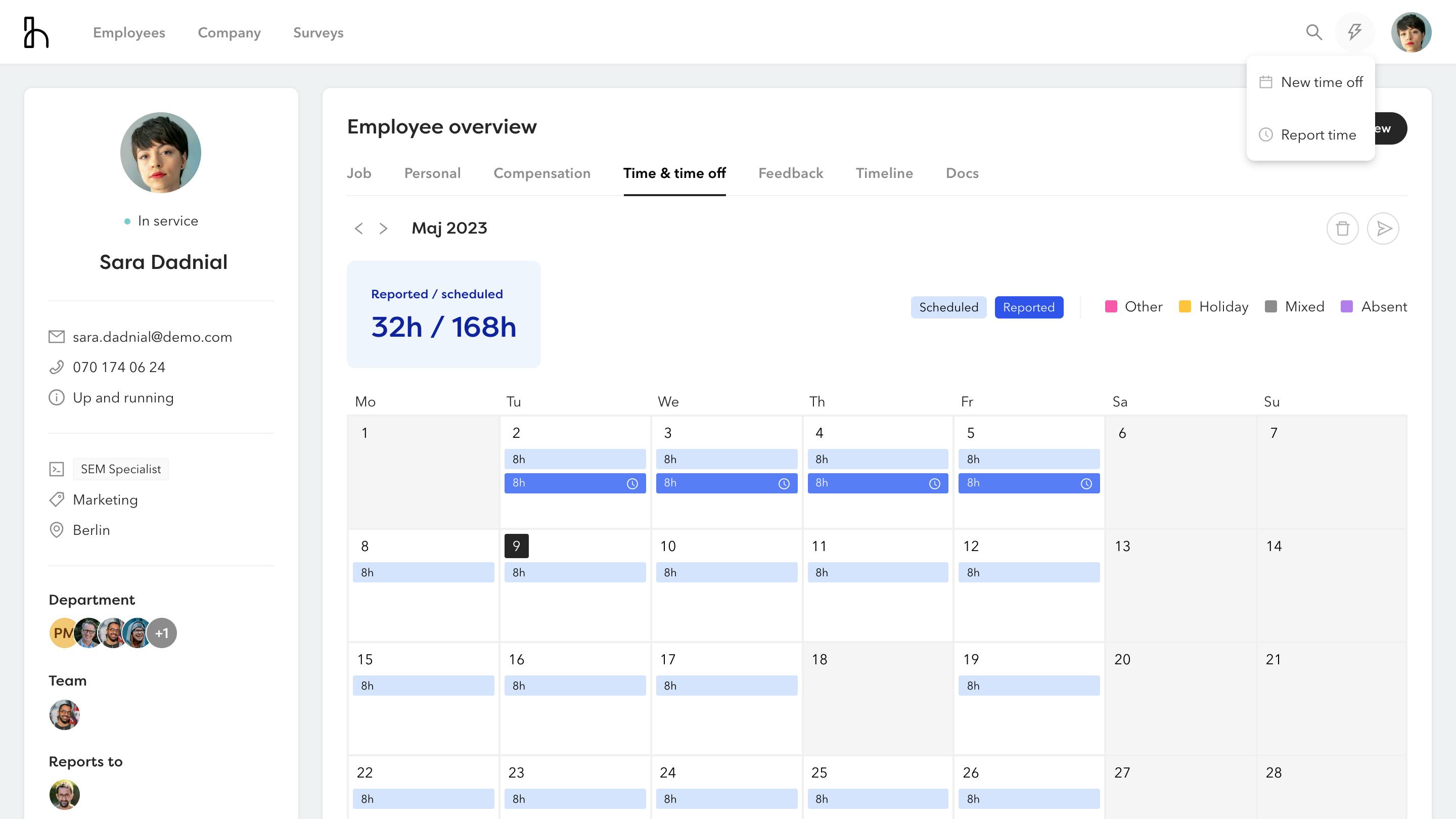
Task: Open the scheduled 8h bar on May 19
Action: [x=1029, y=686]
